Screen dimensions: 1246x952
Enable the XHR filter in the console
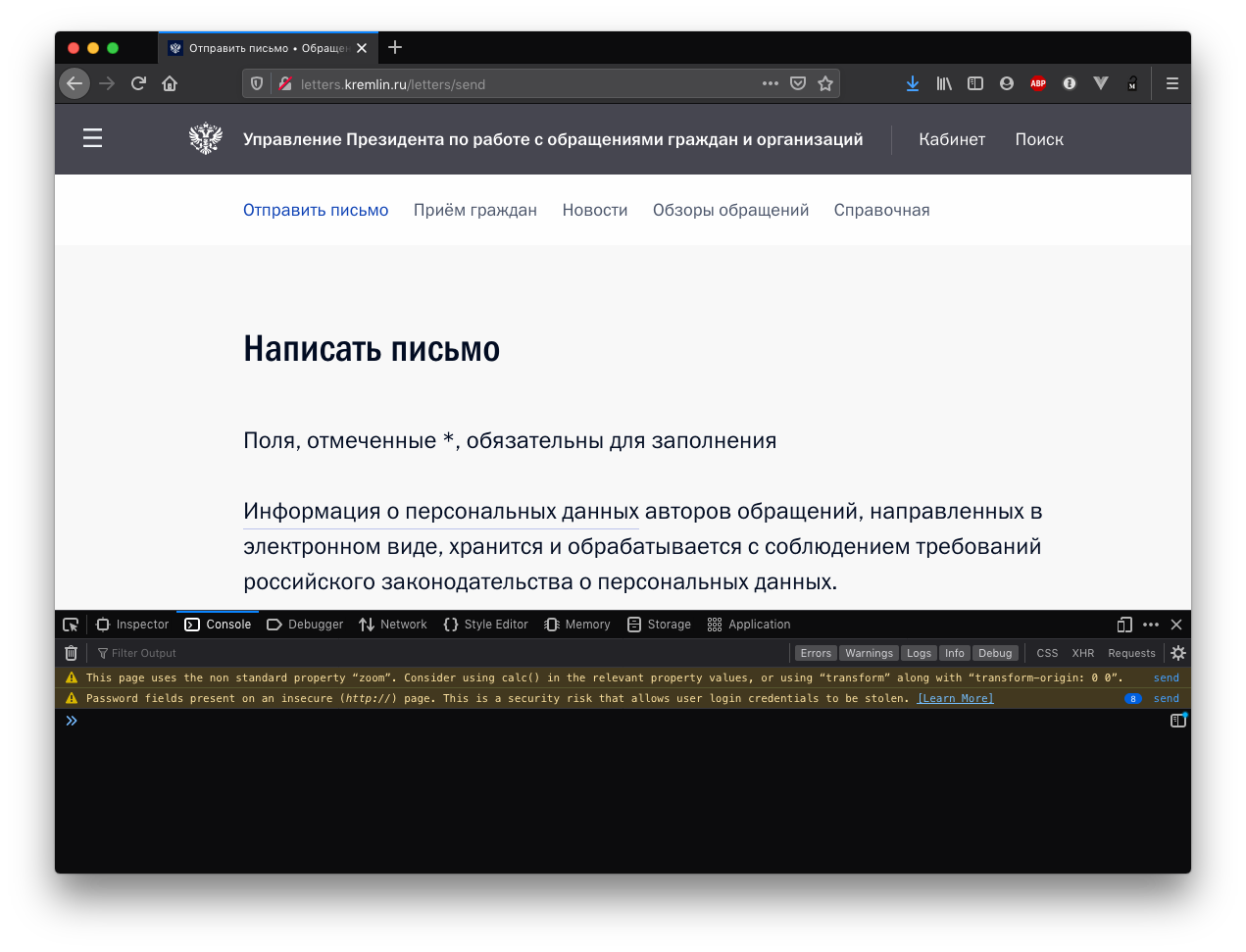click(1082, 653)
